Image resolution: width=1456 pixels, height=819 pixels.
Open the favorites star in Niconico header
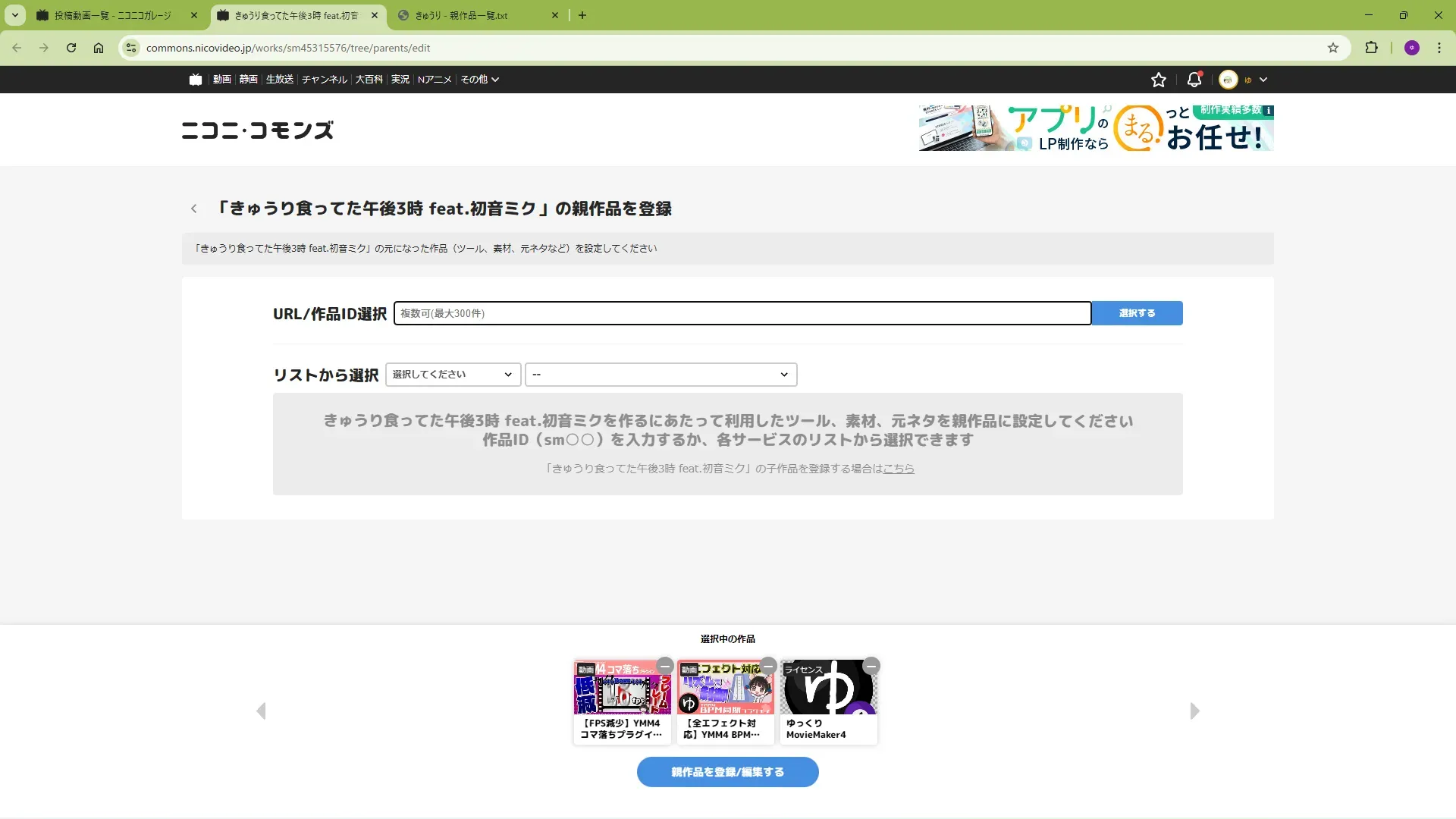point(1158,80)
